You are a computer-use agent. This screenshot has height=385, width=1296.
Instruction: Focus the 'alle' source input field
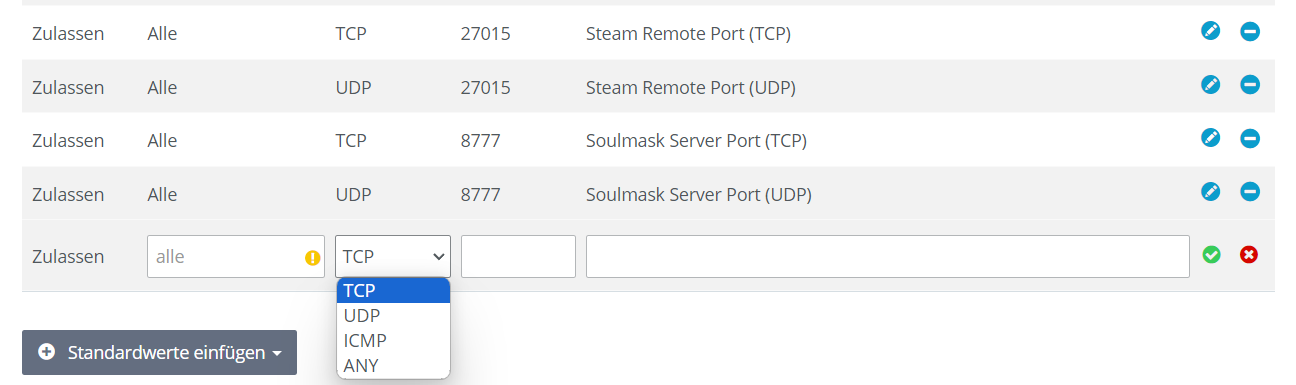[236, 256]
